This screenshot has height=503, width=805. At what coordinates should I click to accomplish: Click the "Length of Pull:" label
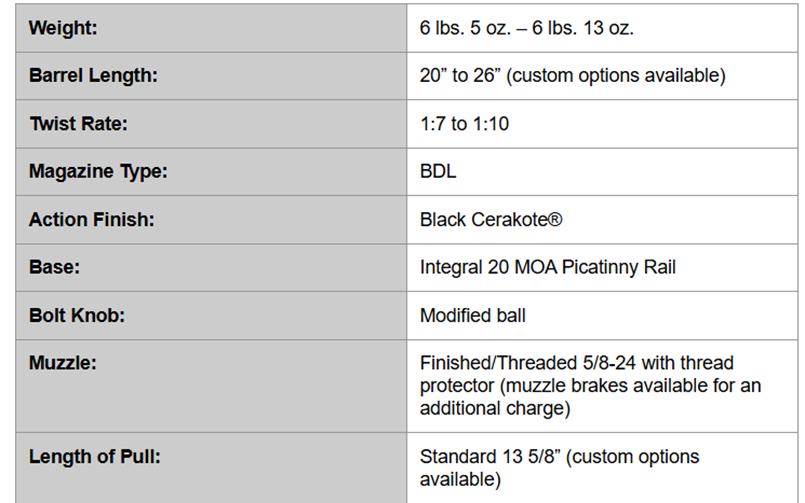(x=95, y=457)
